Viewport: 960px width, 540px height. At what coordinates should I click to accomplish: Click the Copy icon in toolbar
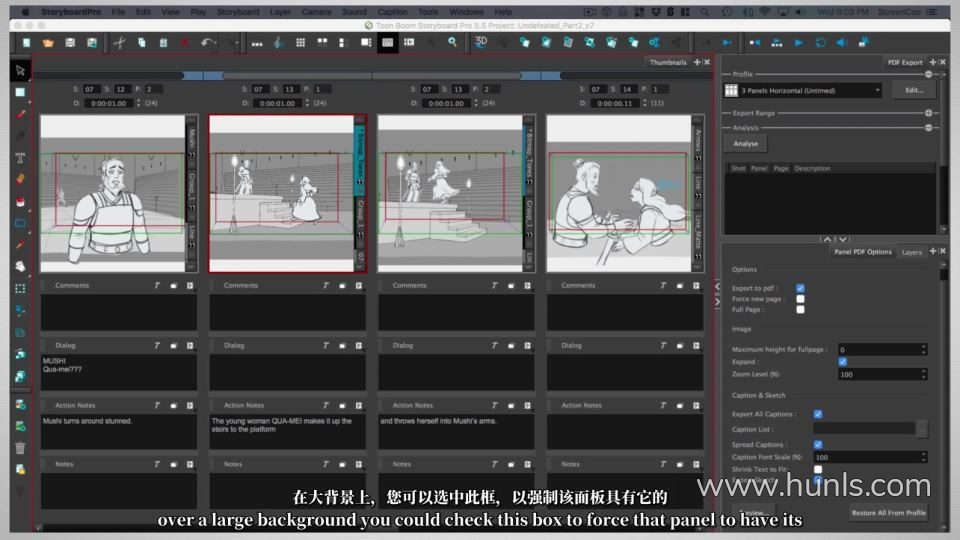(141, 42)
